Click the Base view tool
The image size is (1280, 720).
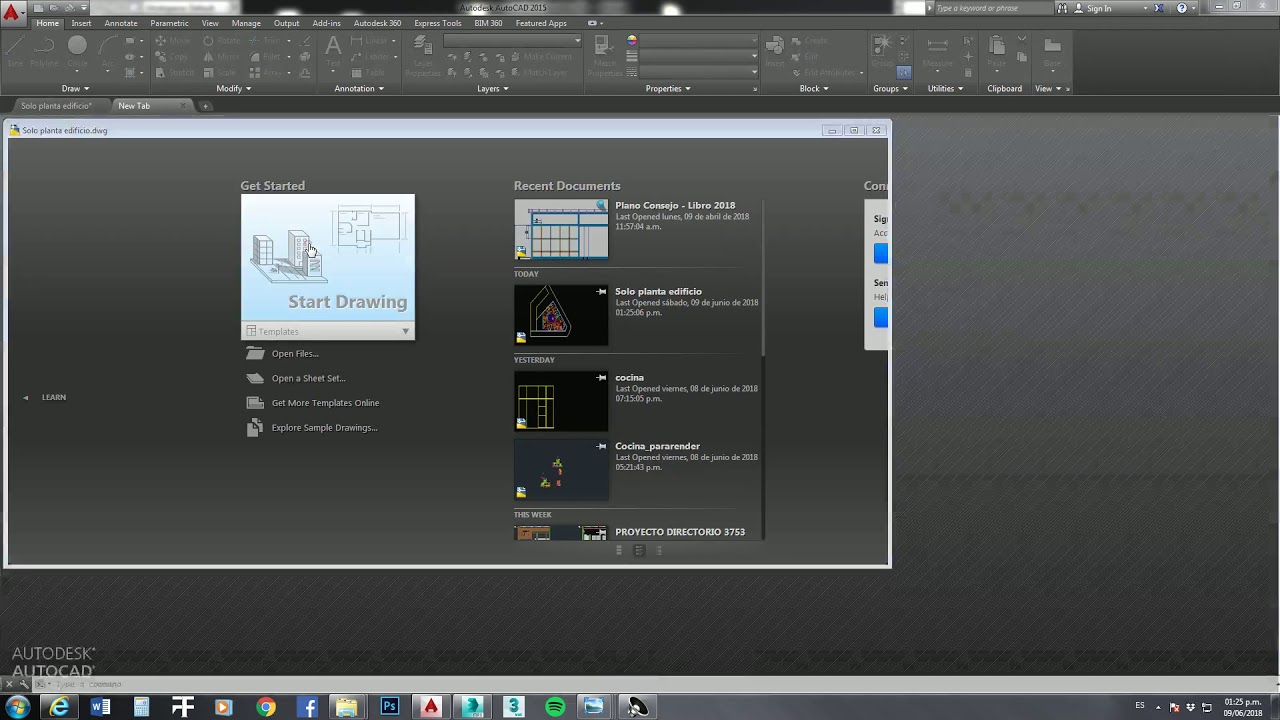[1052, 52]
